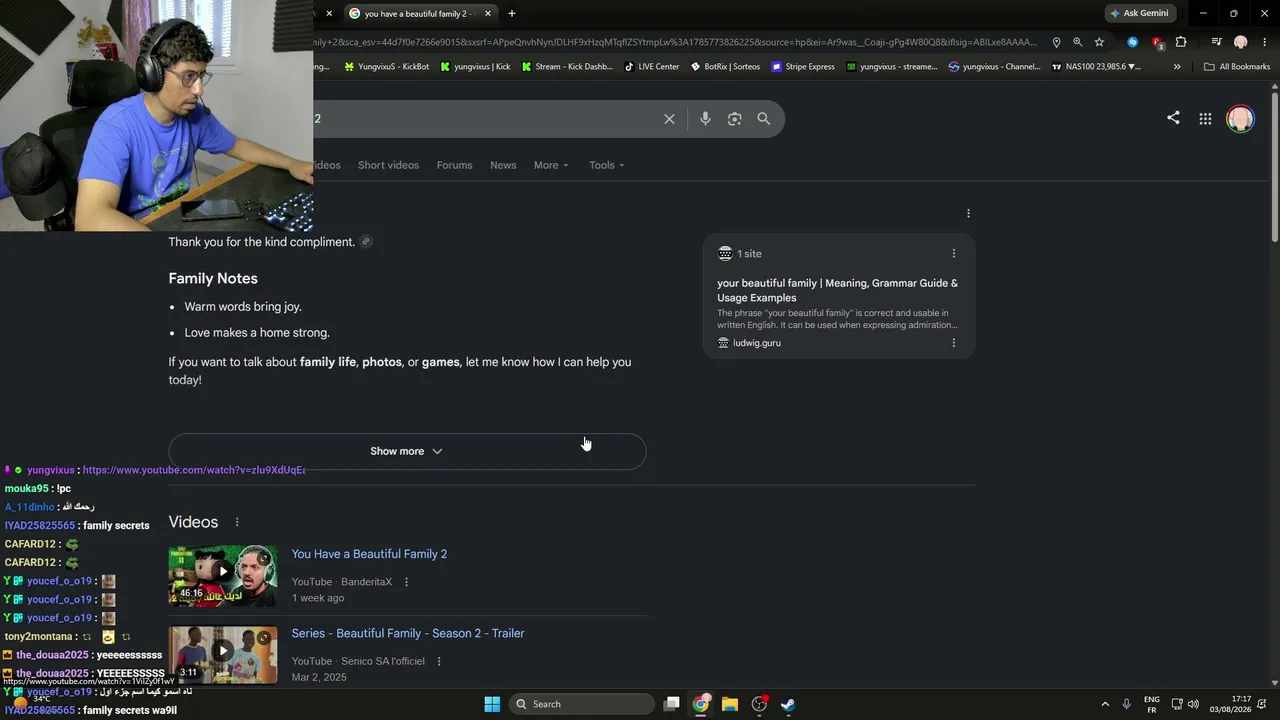
Task: Open the Google apps grid
Action: [1205, 119]
